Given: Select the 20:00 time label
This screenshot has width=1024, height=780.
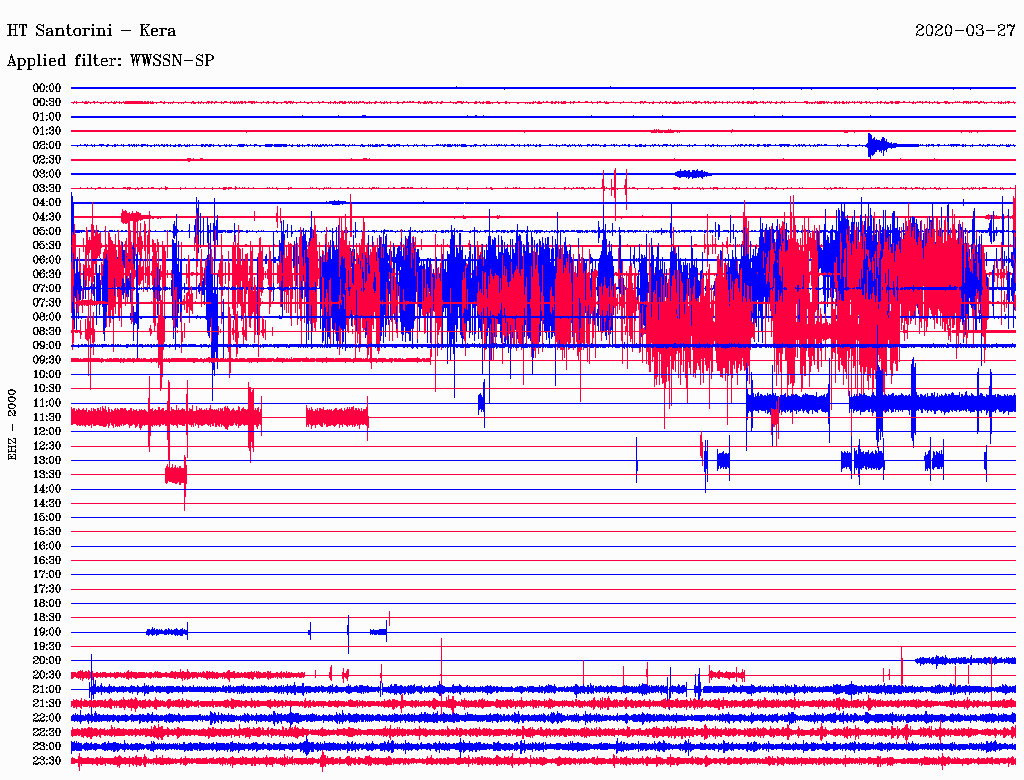Looking at the screenshot, I should coord(47,661).
